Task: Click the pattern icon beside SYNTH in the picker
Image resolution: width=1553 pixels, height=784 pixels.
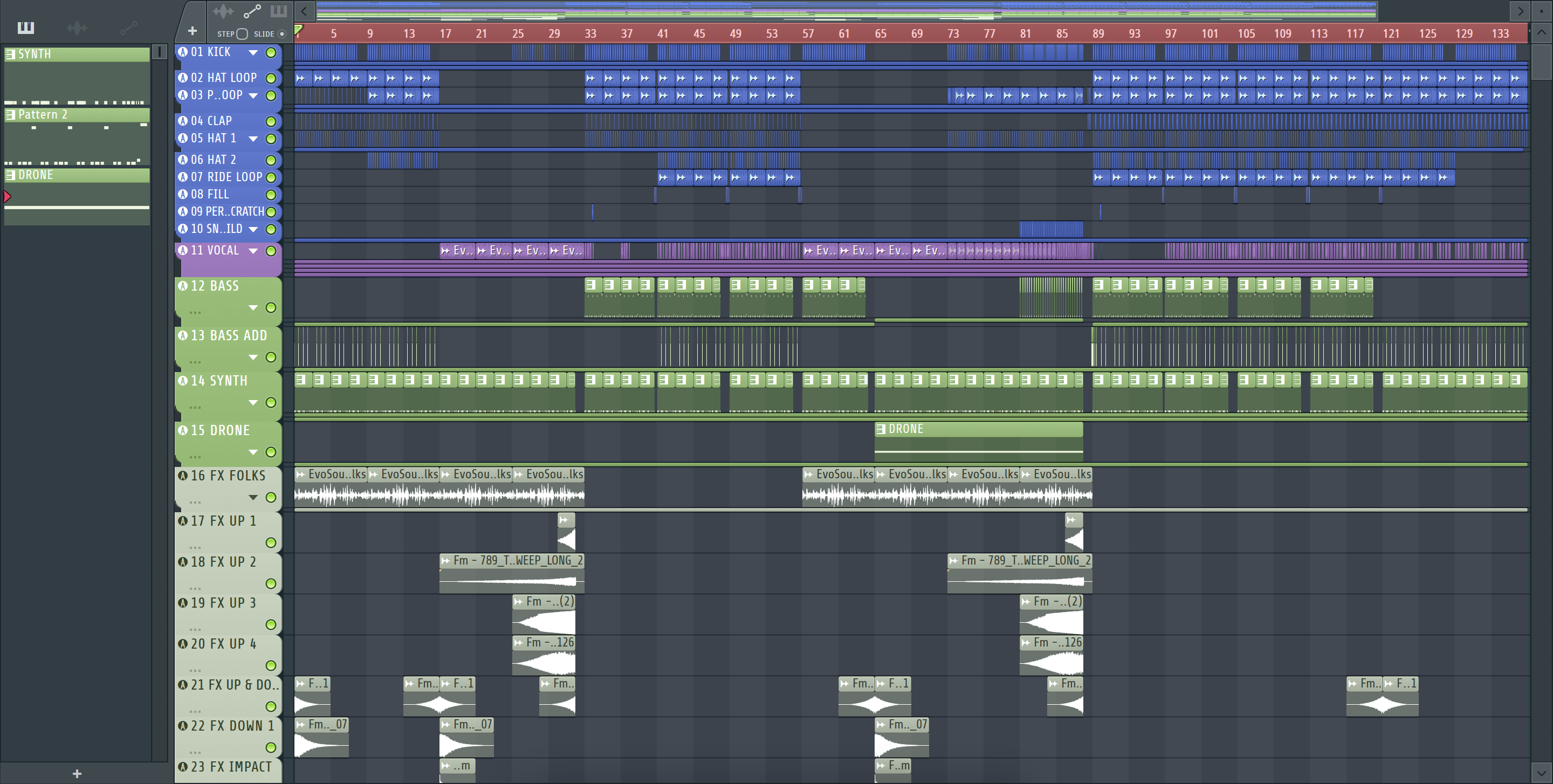Action: point(10,54)
